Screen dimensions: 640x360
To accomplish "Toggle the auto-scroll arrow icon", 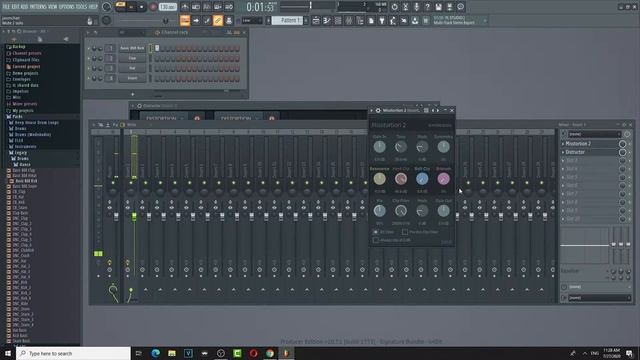I will click(x=196, y=20).
